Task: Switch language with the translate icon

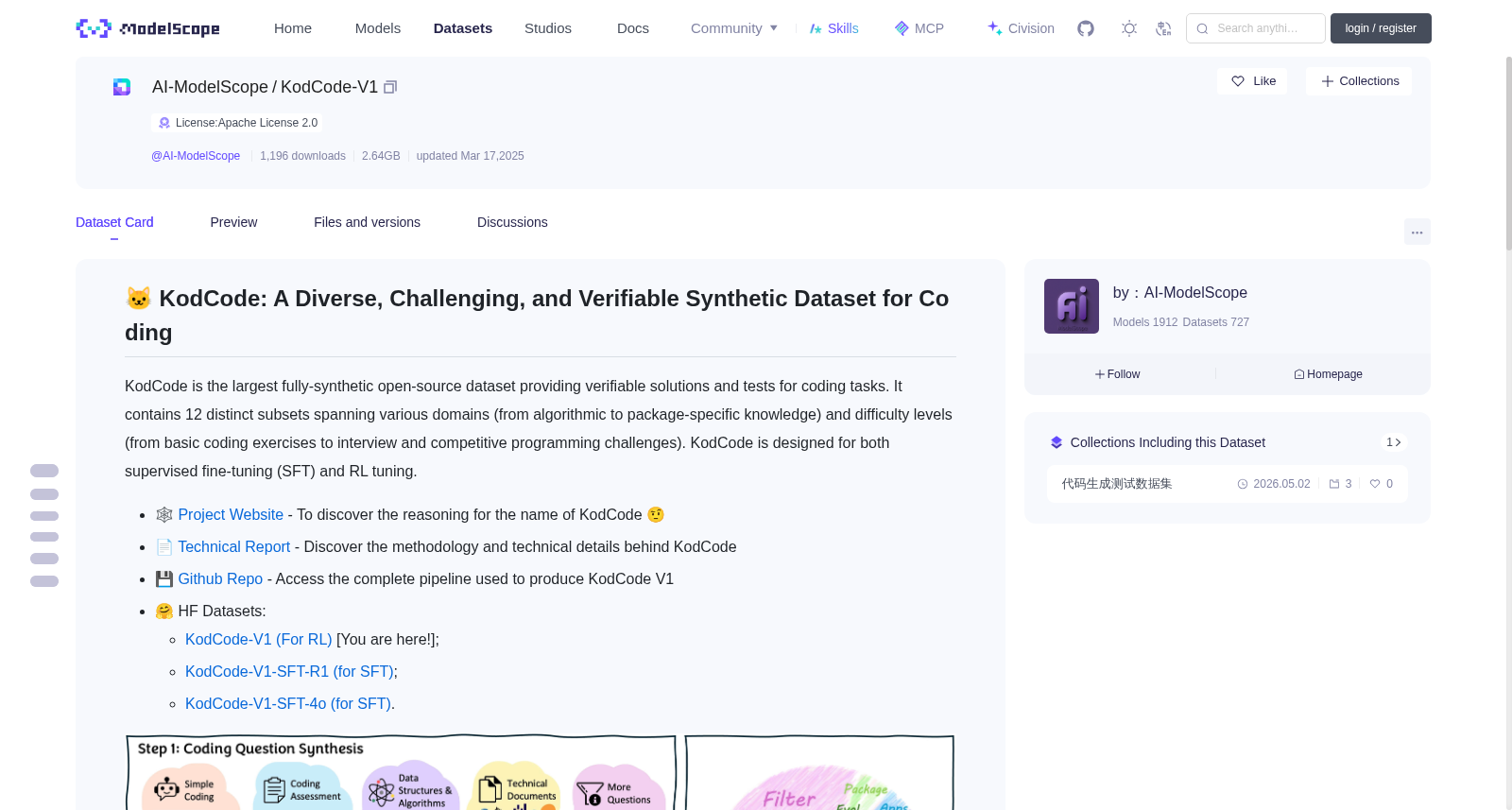Action: [1163, 28]
